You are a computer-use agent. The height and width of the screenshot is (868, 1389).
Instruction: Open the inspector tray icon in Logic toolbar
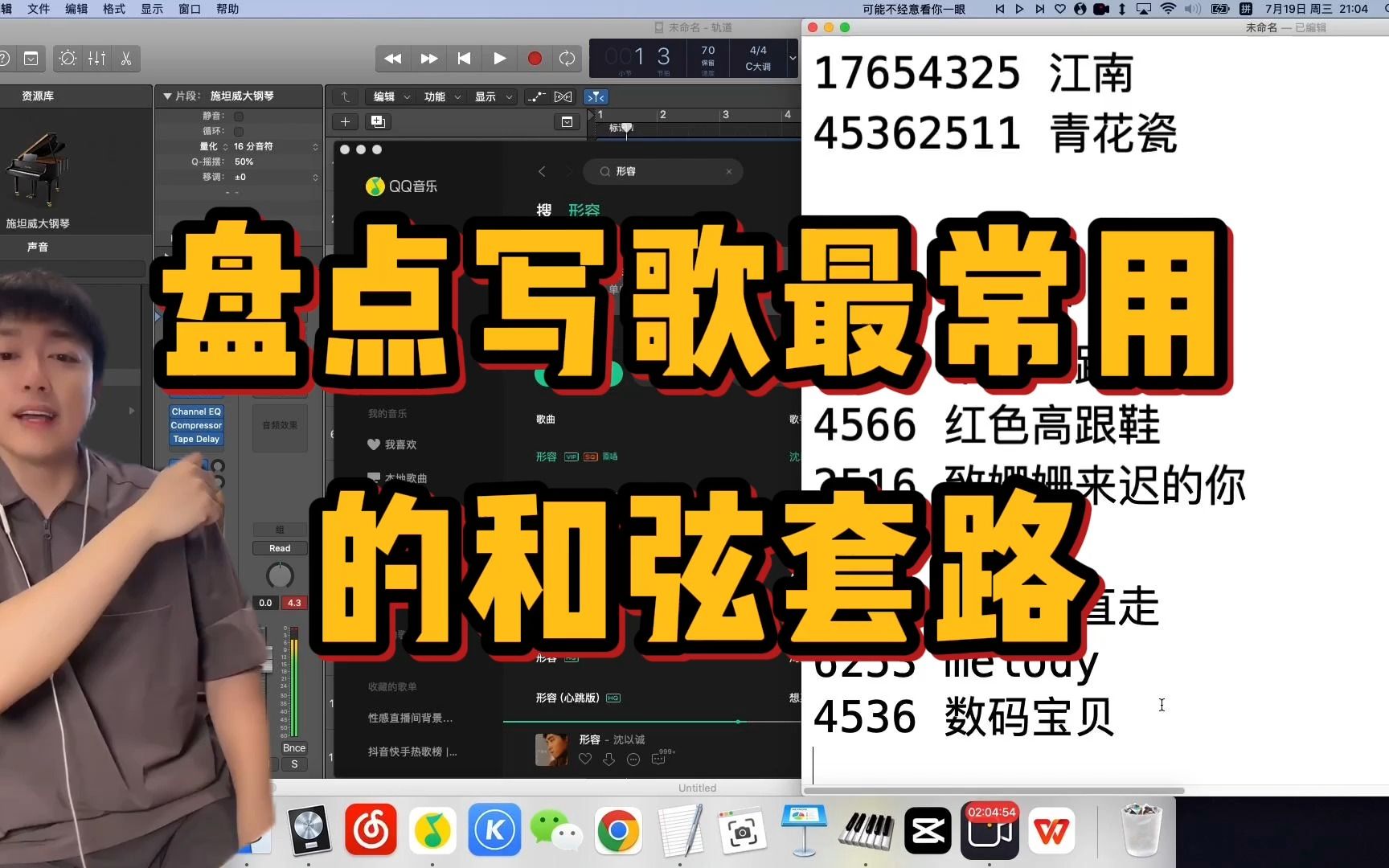(x=31, y=59)
